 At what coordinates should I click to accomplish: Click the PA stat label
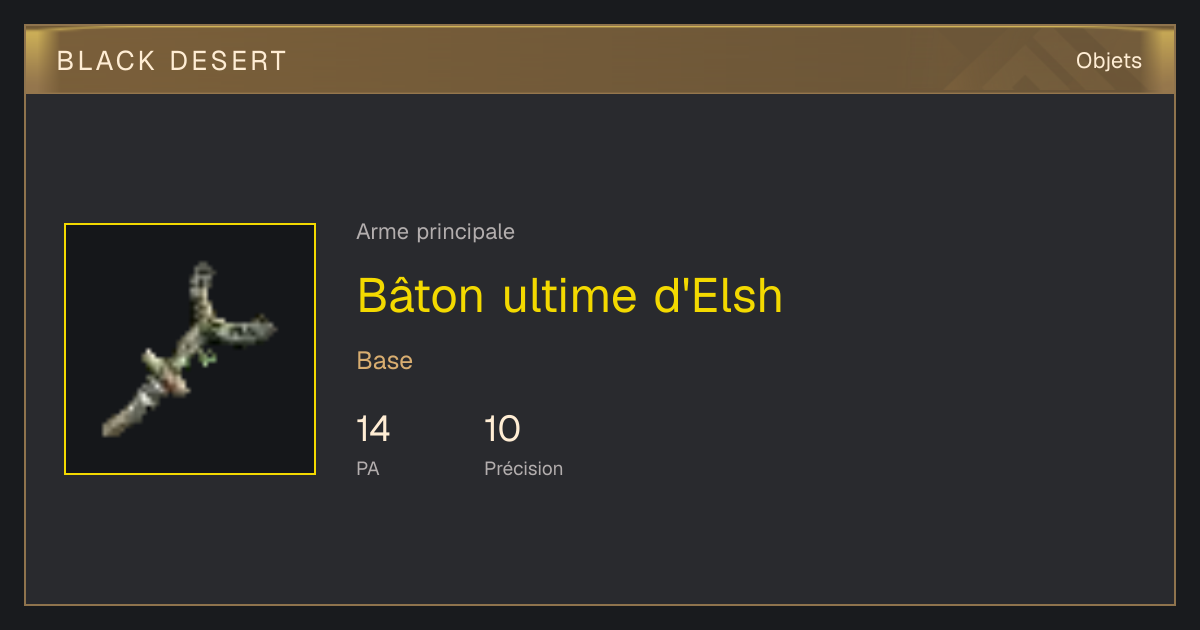click(x=368, y=468)
